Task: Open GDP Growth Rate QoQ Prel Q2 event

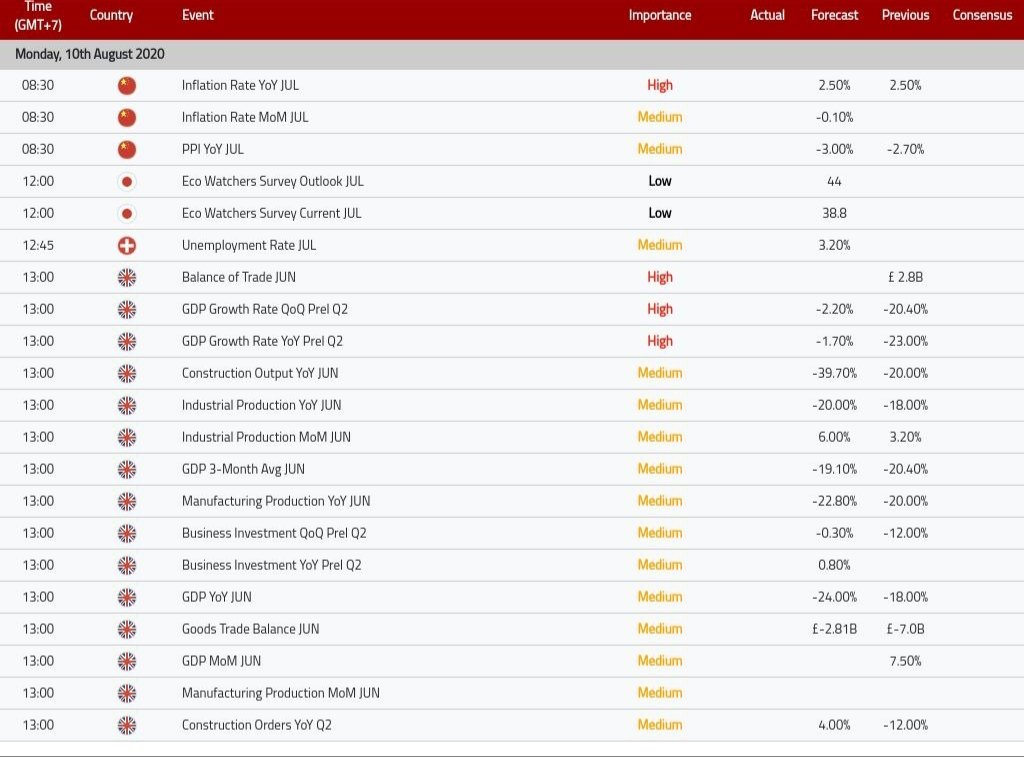Action: (x=264, y=309)
